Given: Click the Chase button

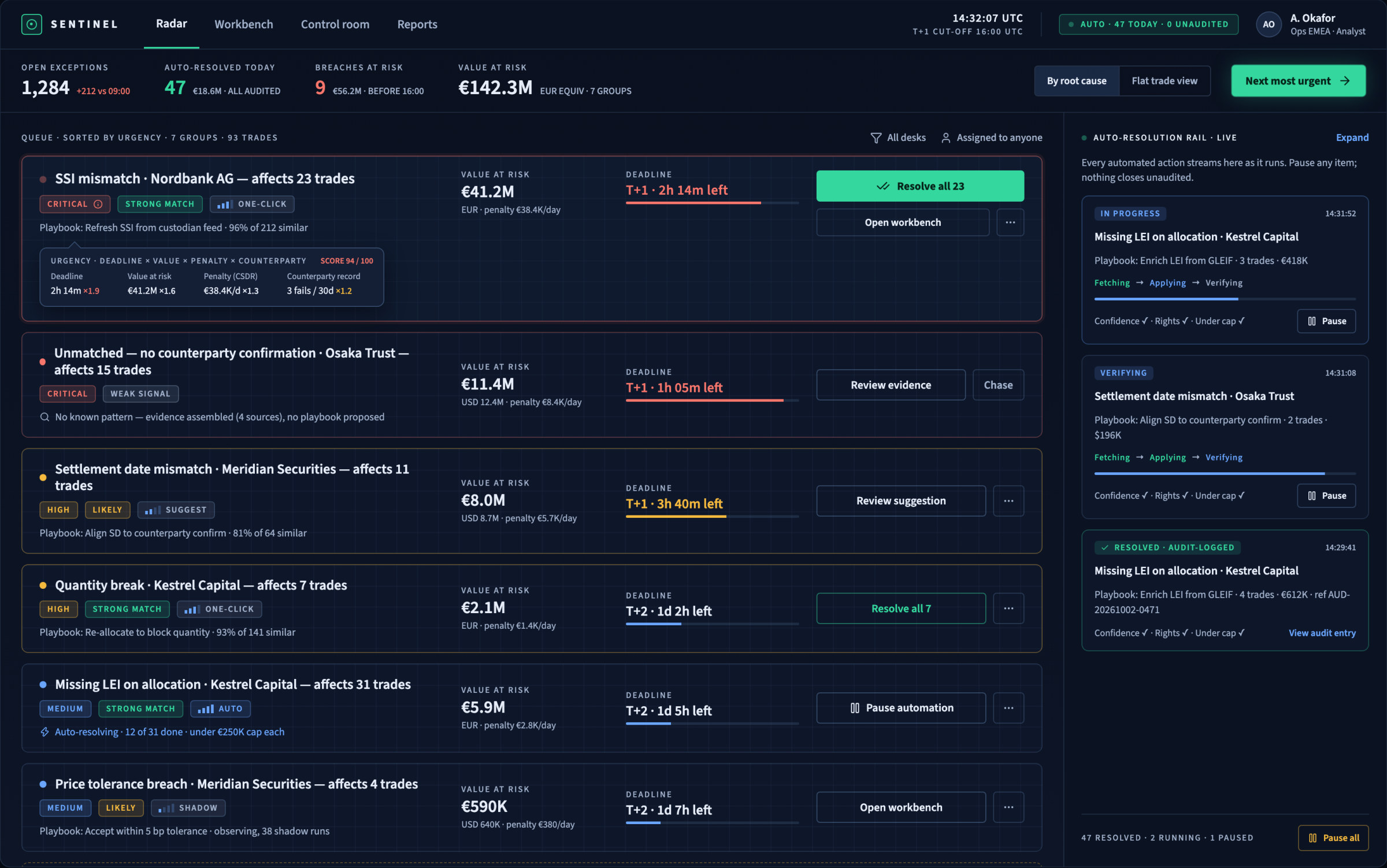Looking at the screenshot, I should click(998, 385).
